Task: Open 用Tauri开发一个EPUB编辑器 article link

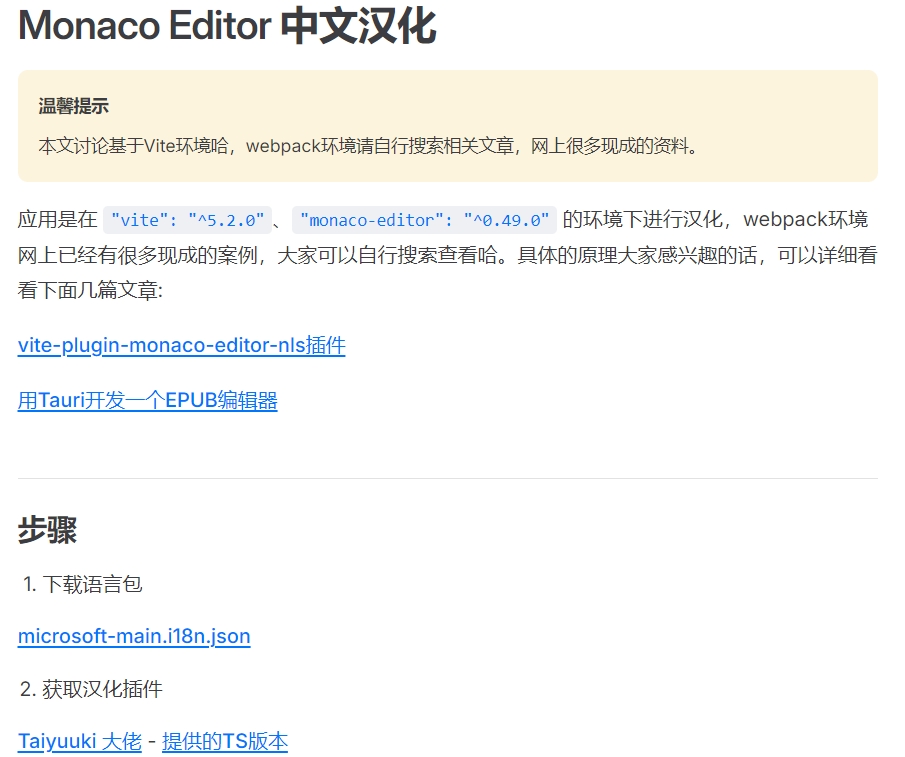Action: [148, 400]
